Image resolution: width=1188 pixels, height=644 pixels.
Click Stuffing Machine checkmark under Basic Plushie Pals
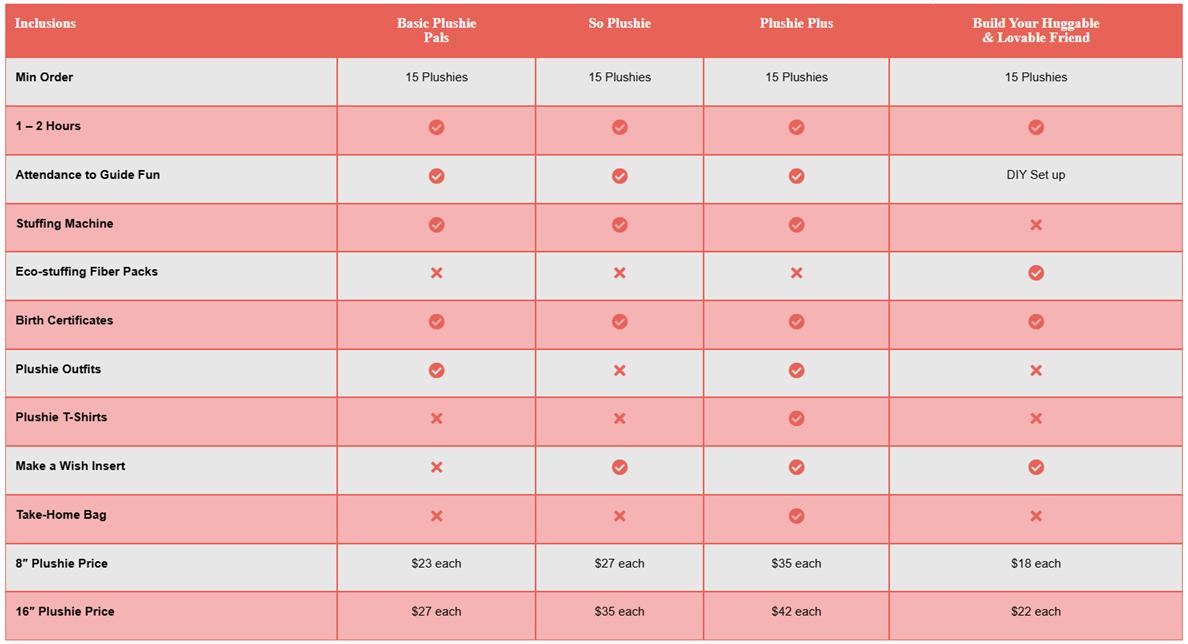point(436,225)
